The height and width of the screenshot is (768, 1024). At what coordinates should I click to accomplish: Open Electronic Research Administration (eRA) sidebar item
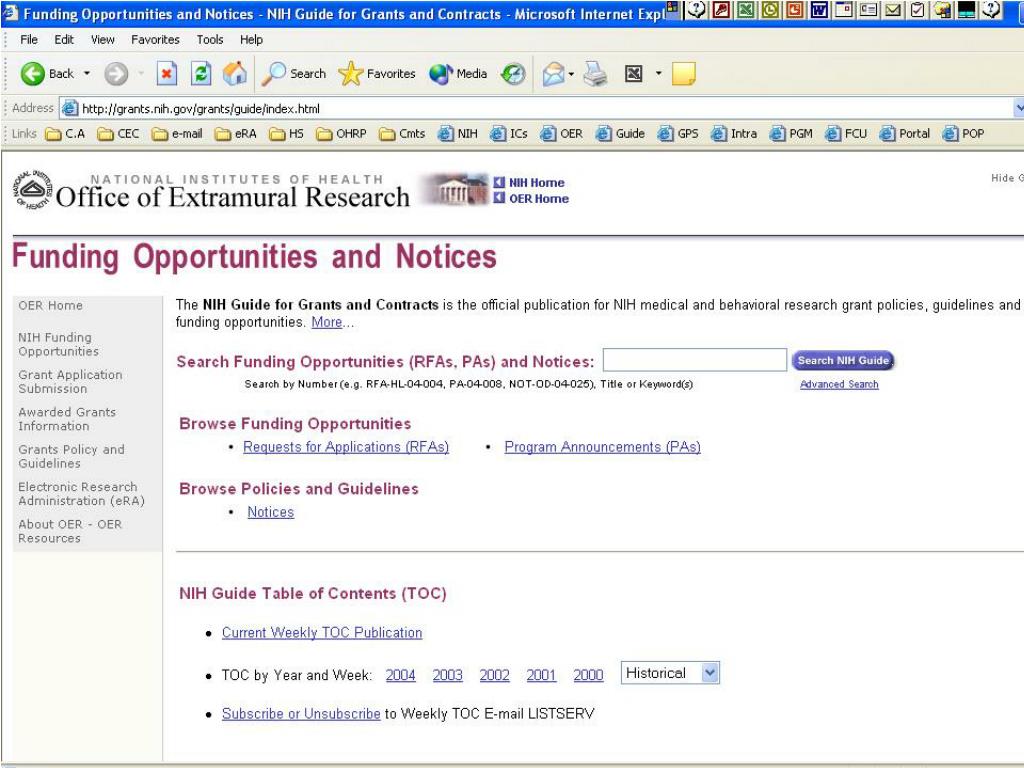tap(81, 493)
